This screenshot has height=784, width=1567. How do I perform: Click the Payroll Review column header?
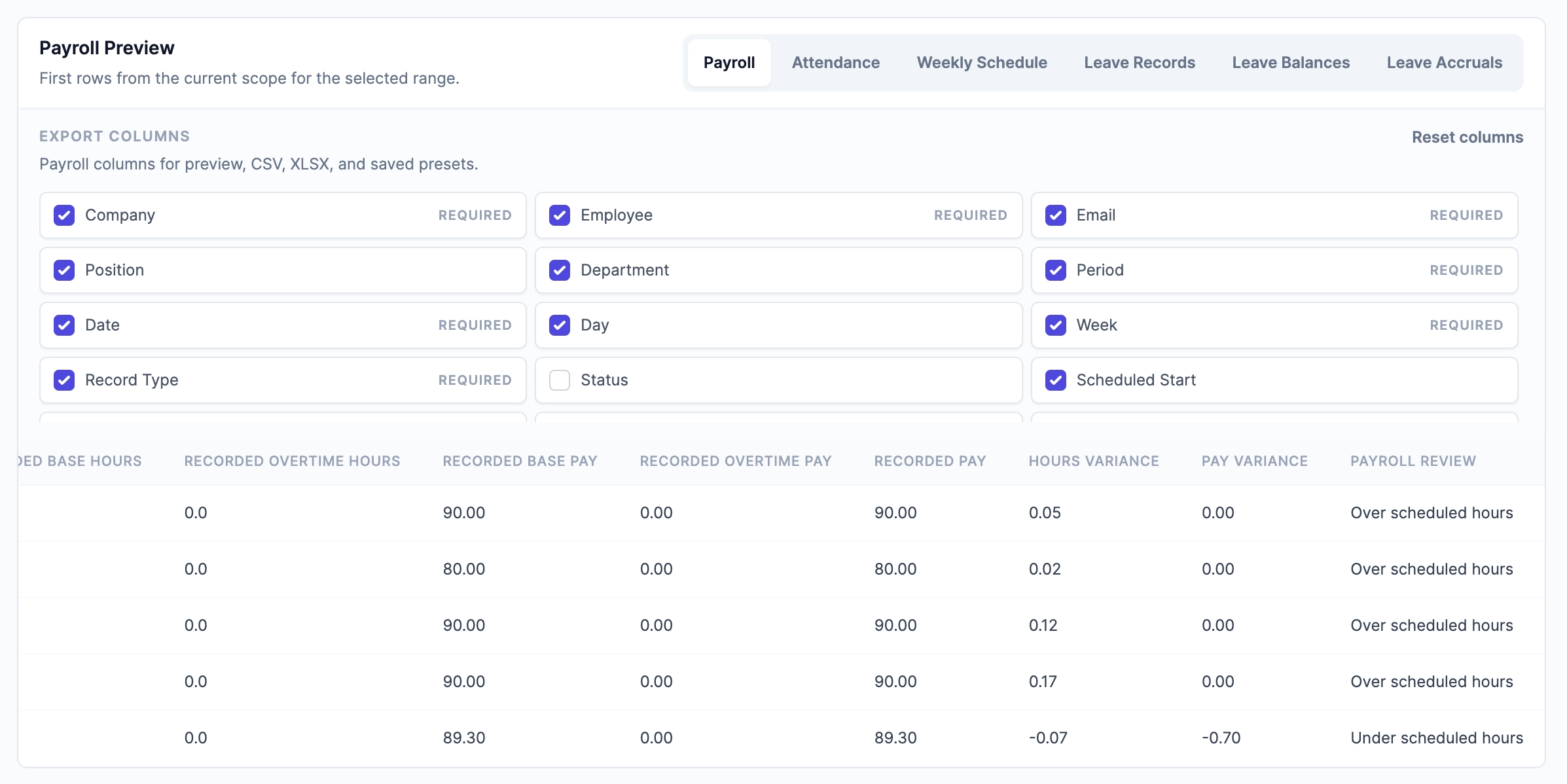1413,461
